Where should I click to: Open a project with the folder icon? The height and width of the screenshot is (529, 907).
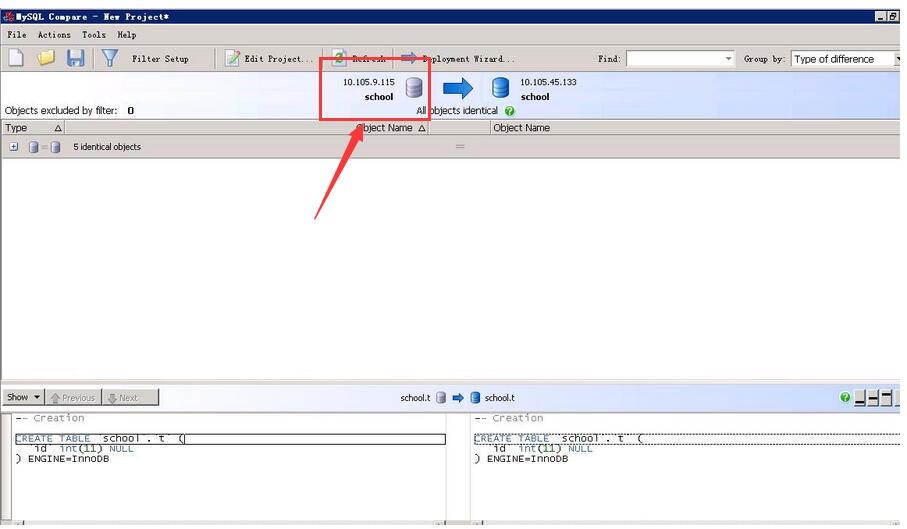46,58
